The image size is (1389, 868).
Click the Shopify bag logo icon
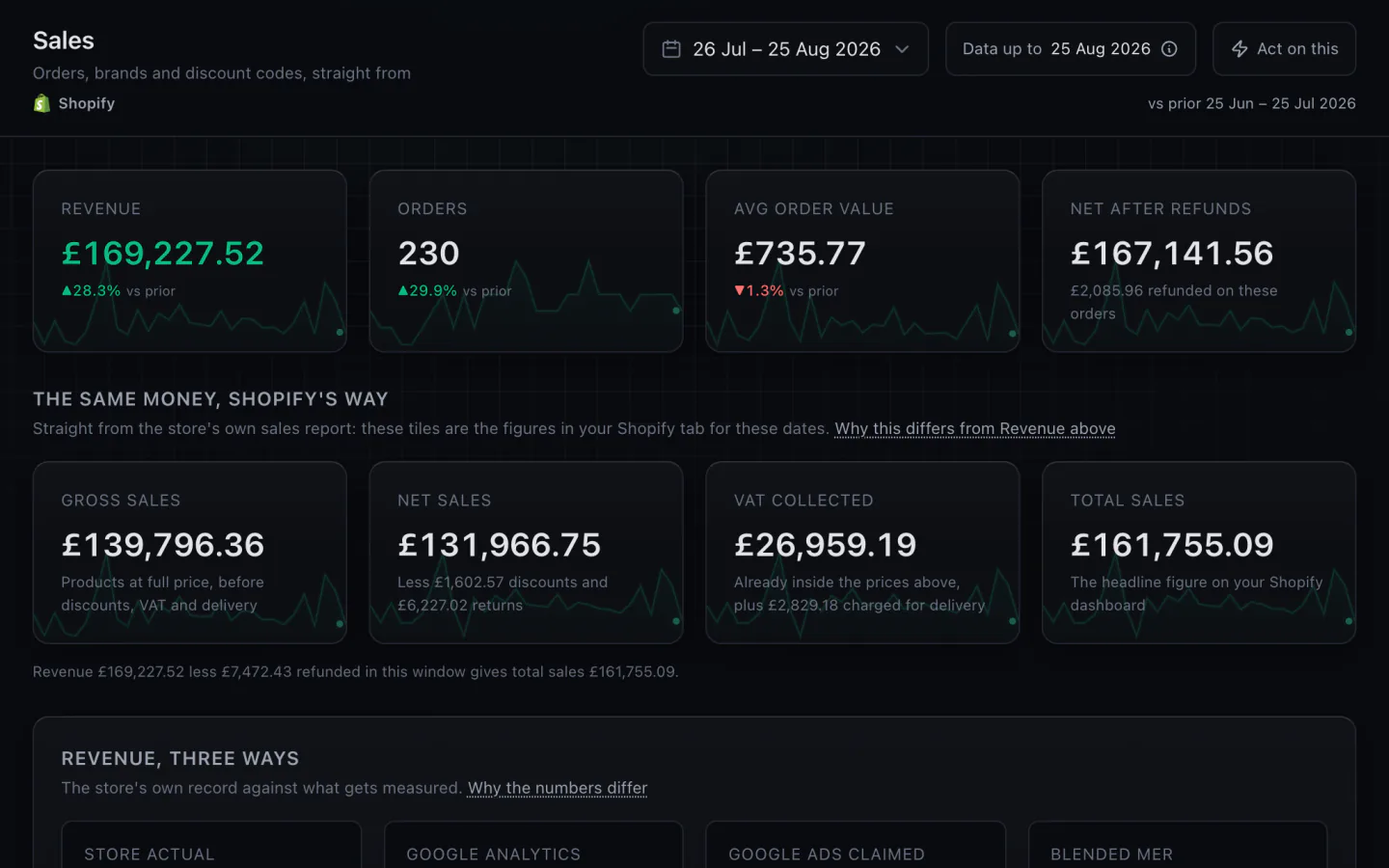(x=41, y=103)
